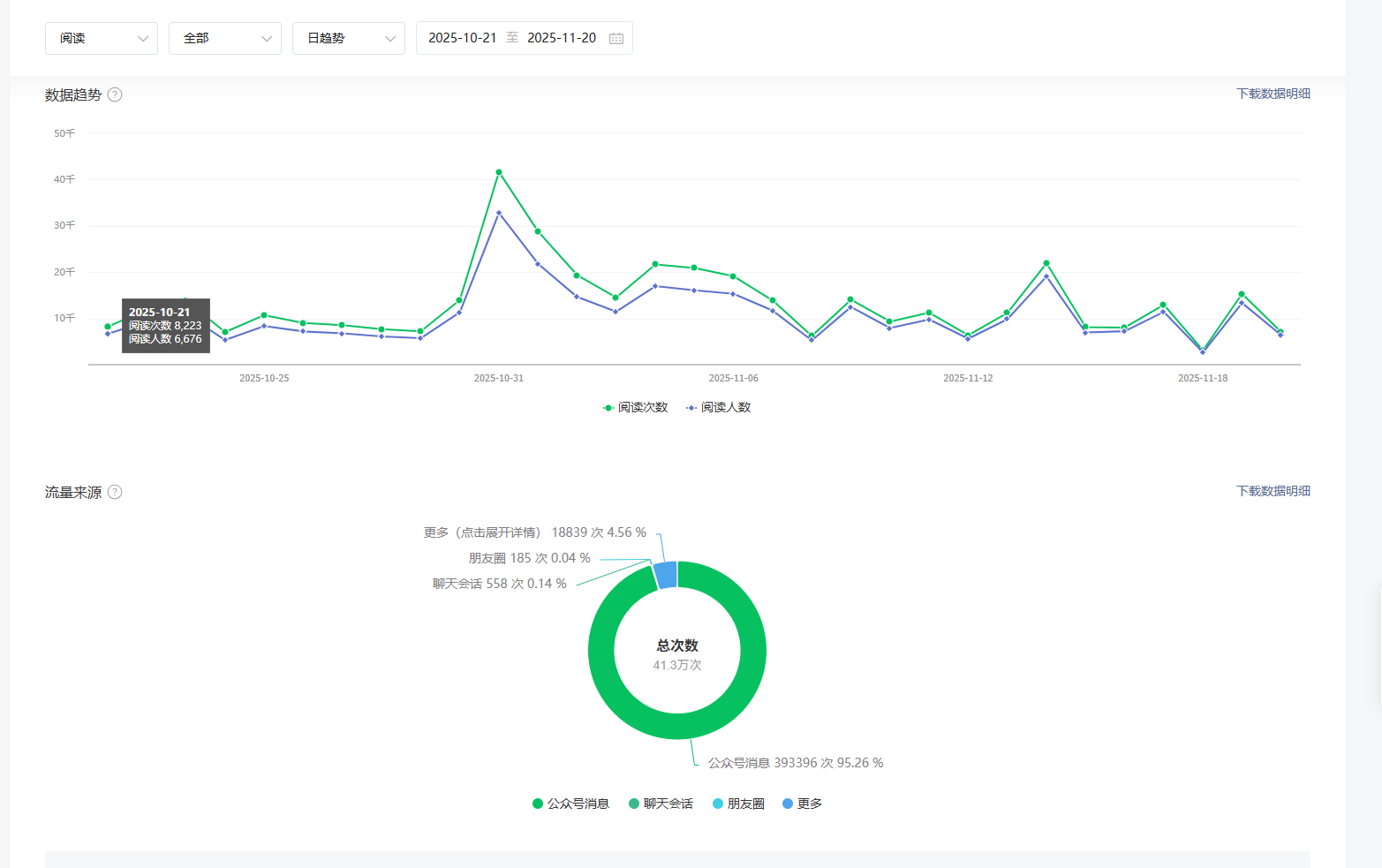This screenshot has width=1382, height=868.
Task: Click the peak point on 阅读次数 line
Action: tap(499, 172)
